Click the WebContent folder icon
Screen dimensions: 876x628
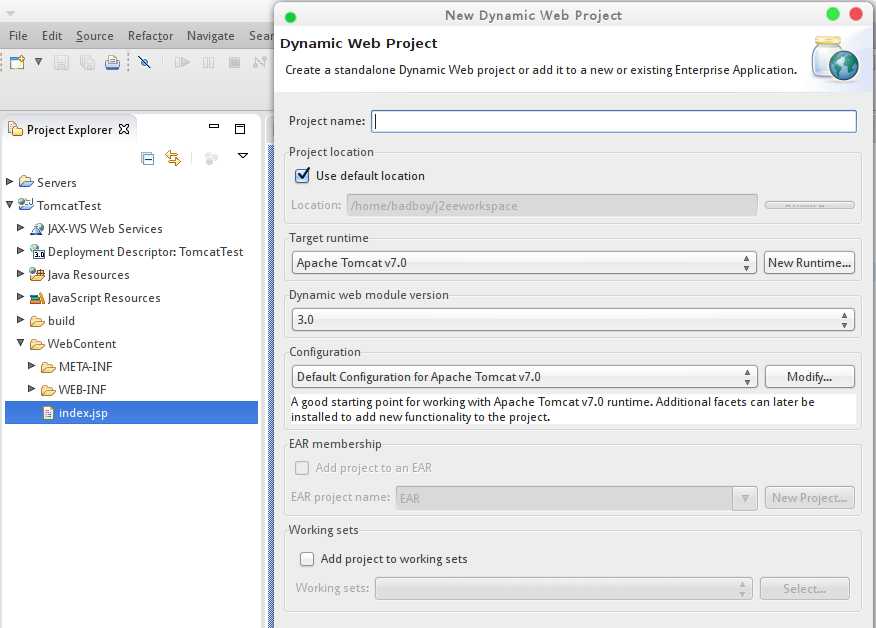click(37, 344)
